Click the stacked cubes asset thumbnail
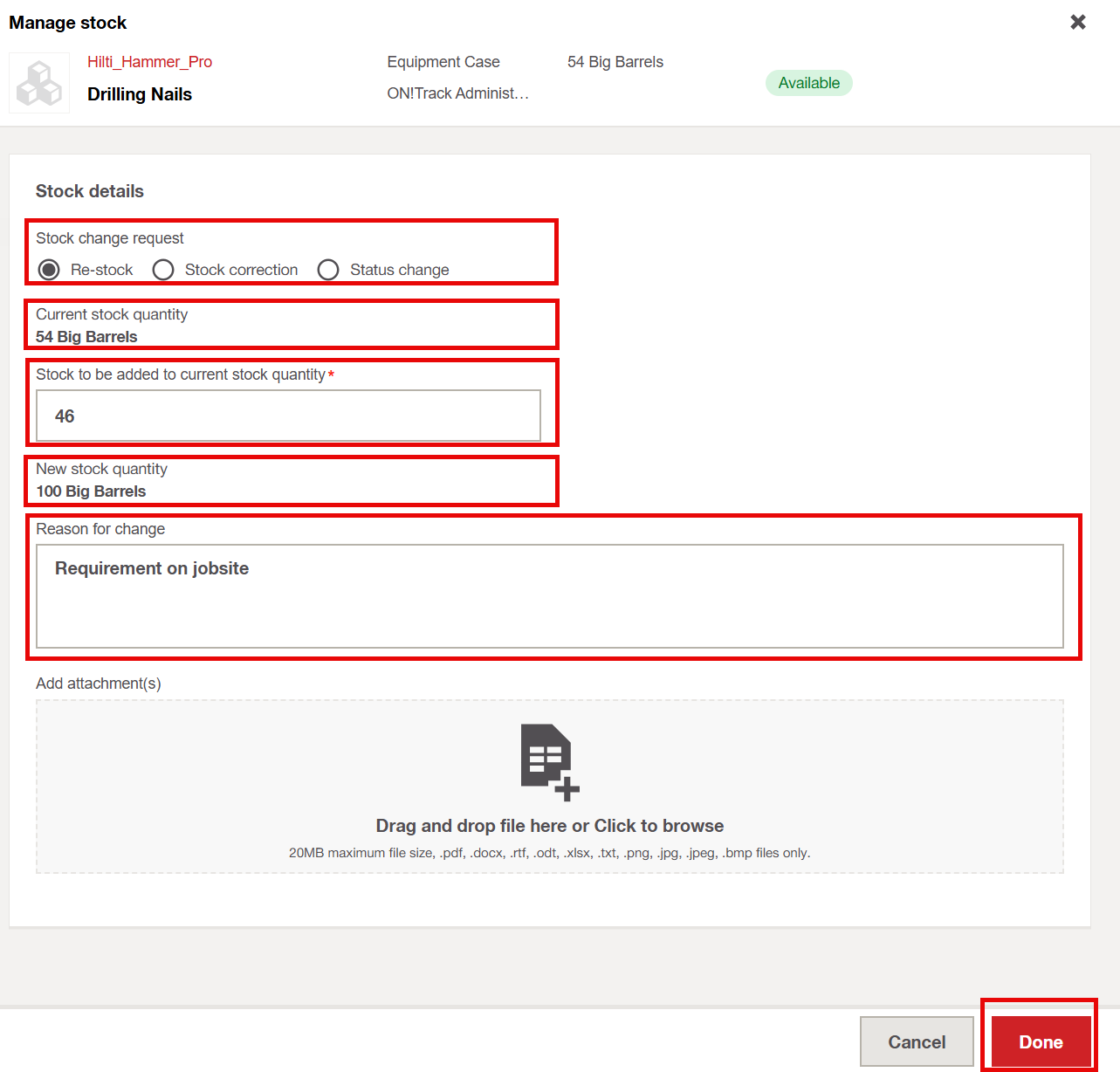1120x1072 pixels. coord(39,83)
